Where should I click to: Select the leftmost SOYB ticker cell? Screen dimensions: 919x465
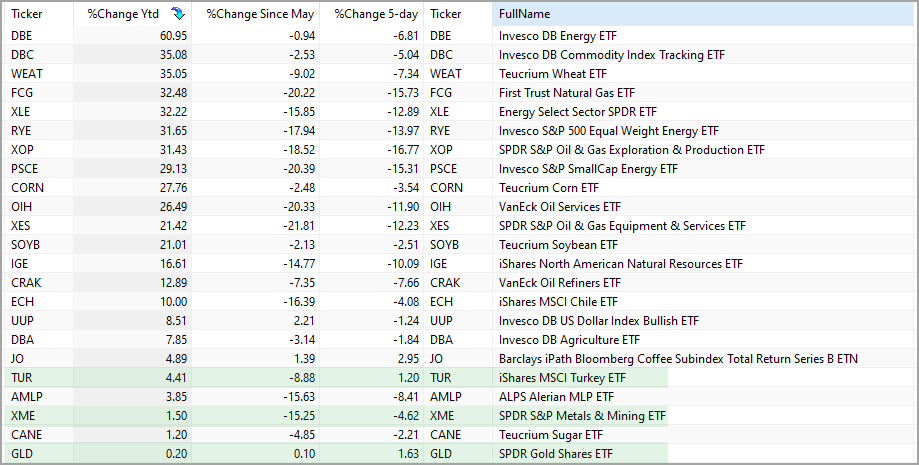(x=25, y=245)
